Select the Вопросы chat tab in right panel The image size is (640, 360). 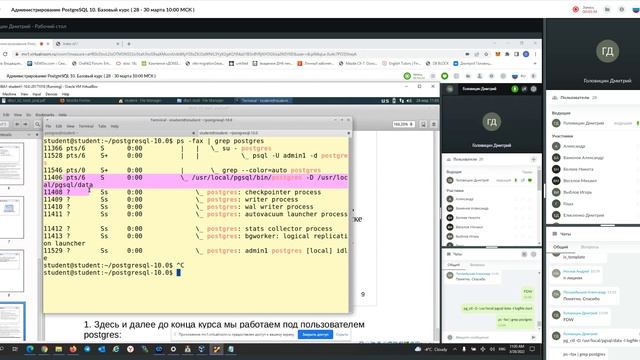589,247
